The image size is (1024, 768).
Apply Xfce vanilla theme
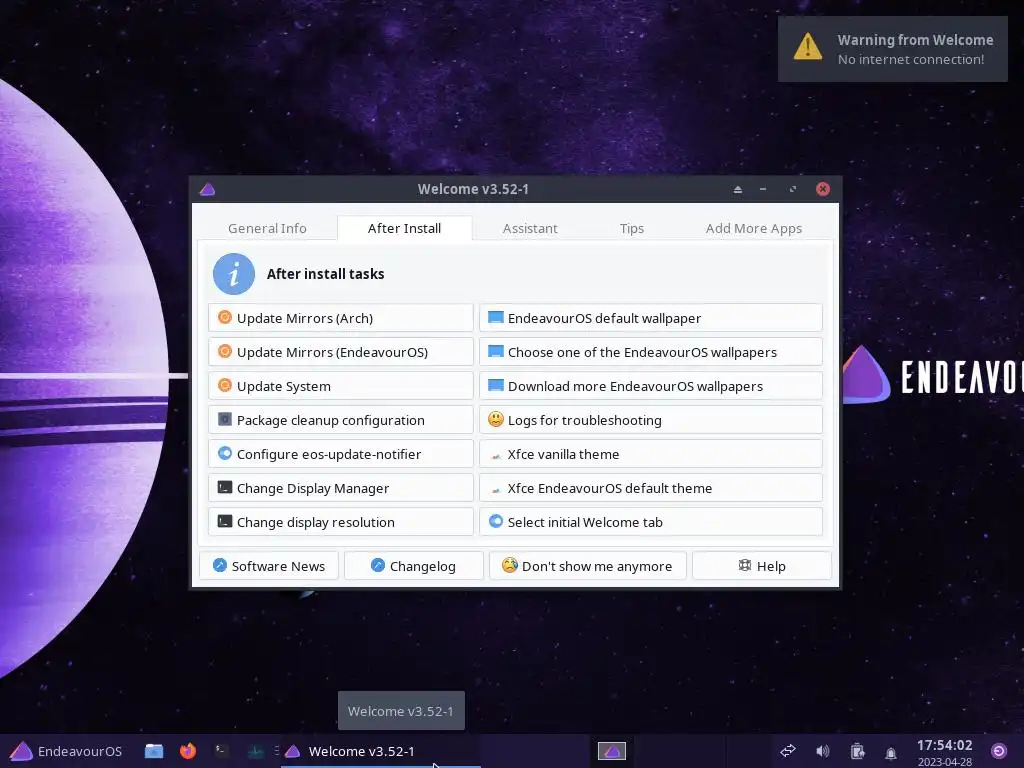[x=650, y=453]
